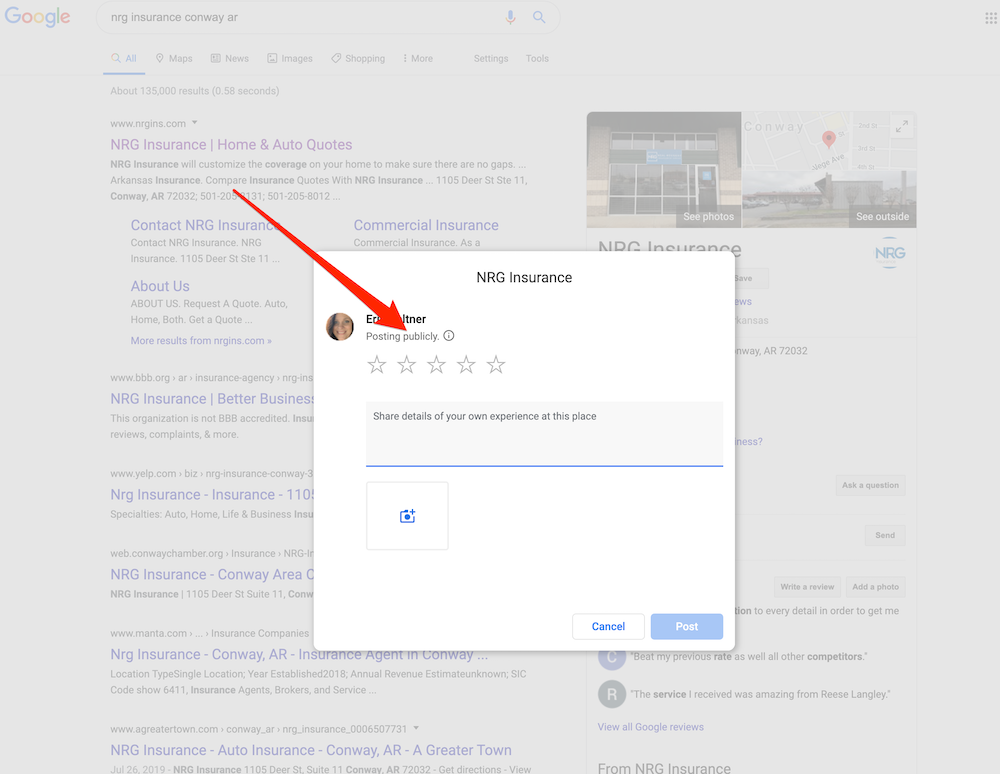
Task: Click the NRG Insurance dialog title
Action: [524, 277]
